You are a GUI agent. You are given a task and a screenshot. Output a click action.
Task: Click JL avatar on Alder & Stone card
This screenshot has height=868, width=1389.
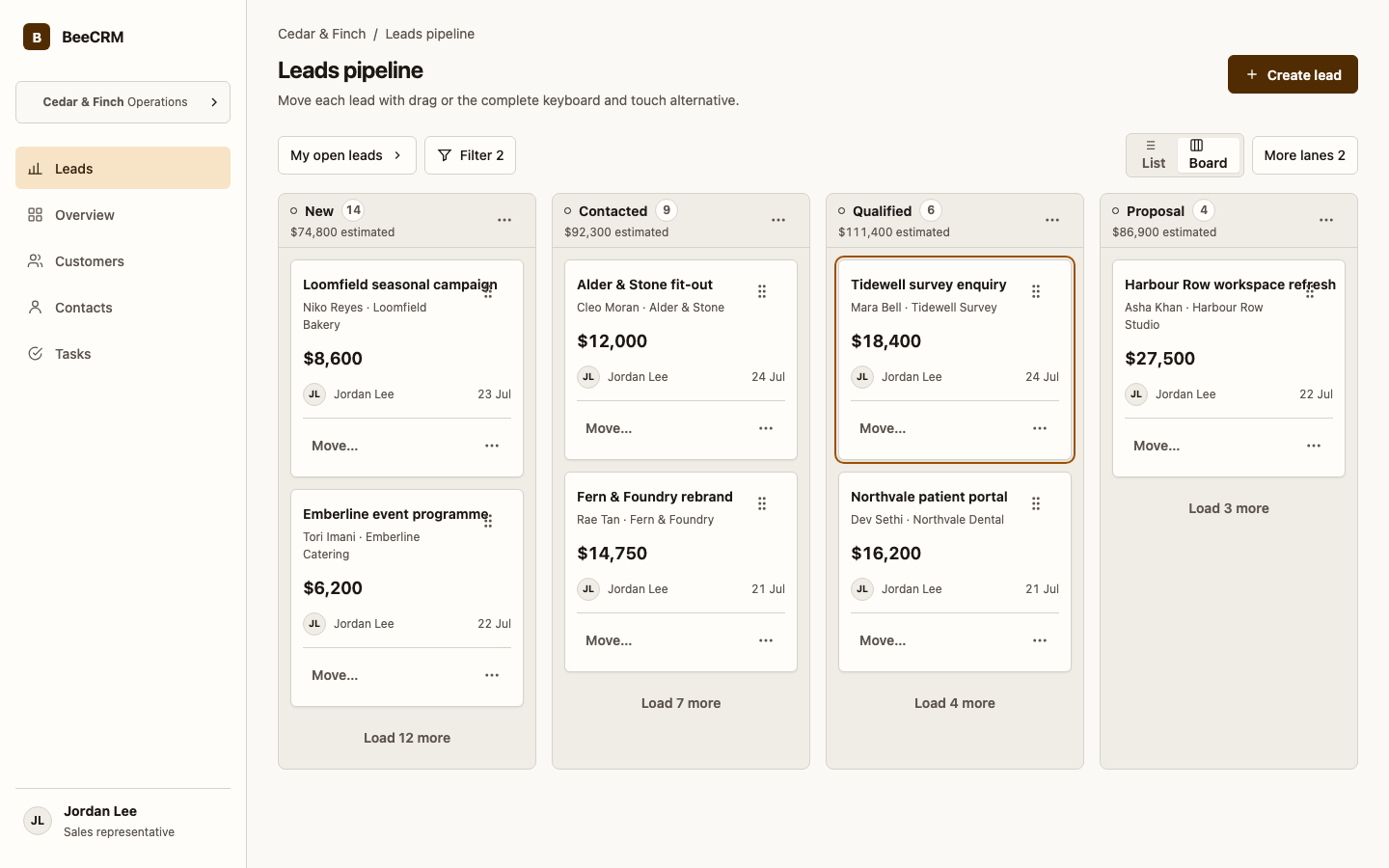pyautogui.click(x=588, y=377)
